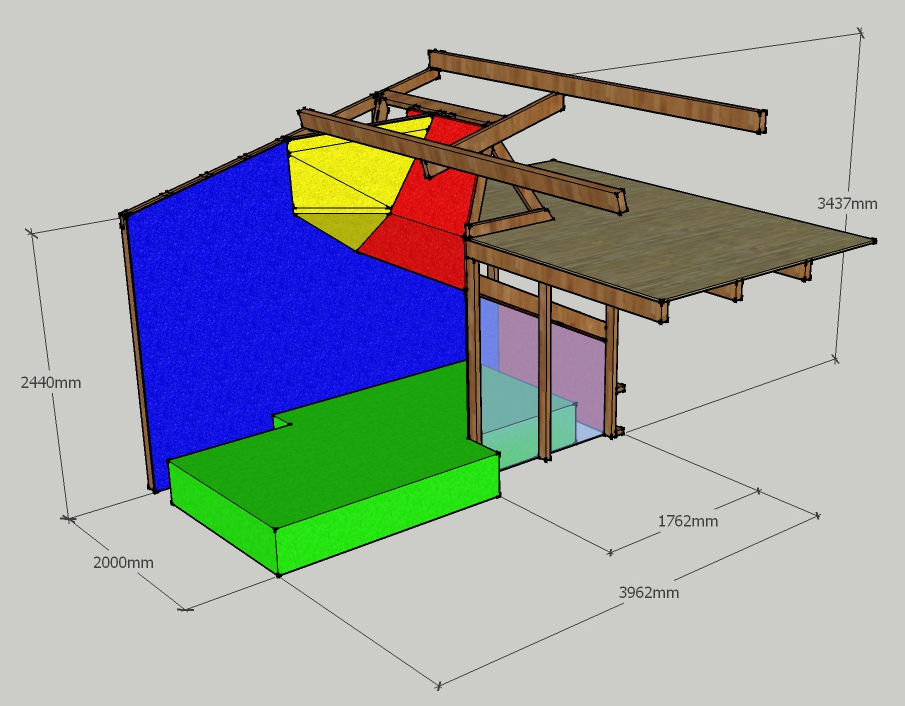The image size is (905, 706).
Task: Select the wooden post left of blue wall
Action: [137, 360]
